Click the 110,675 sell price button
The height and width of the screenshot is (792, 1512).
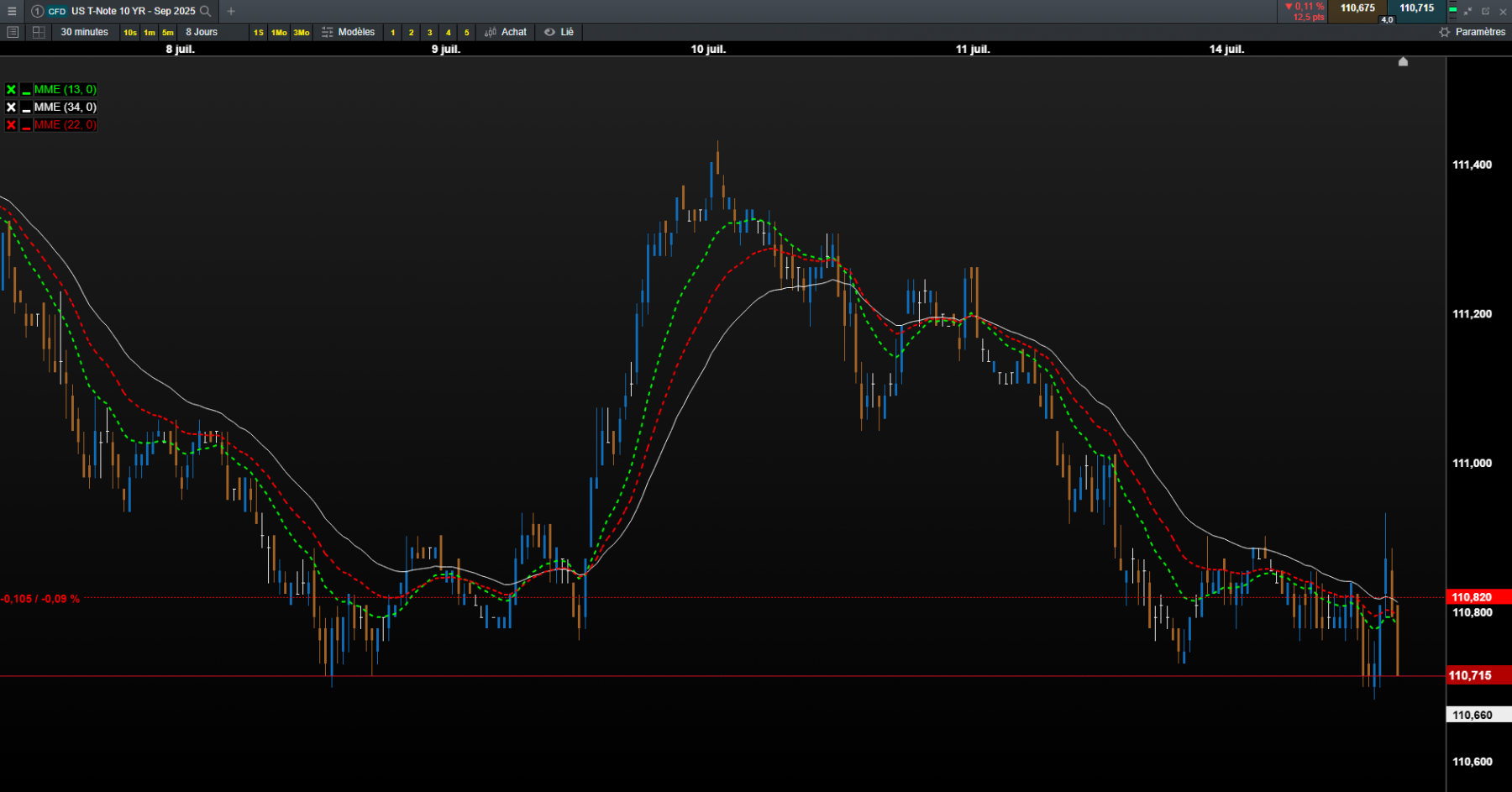click(x=1357, y=11)
